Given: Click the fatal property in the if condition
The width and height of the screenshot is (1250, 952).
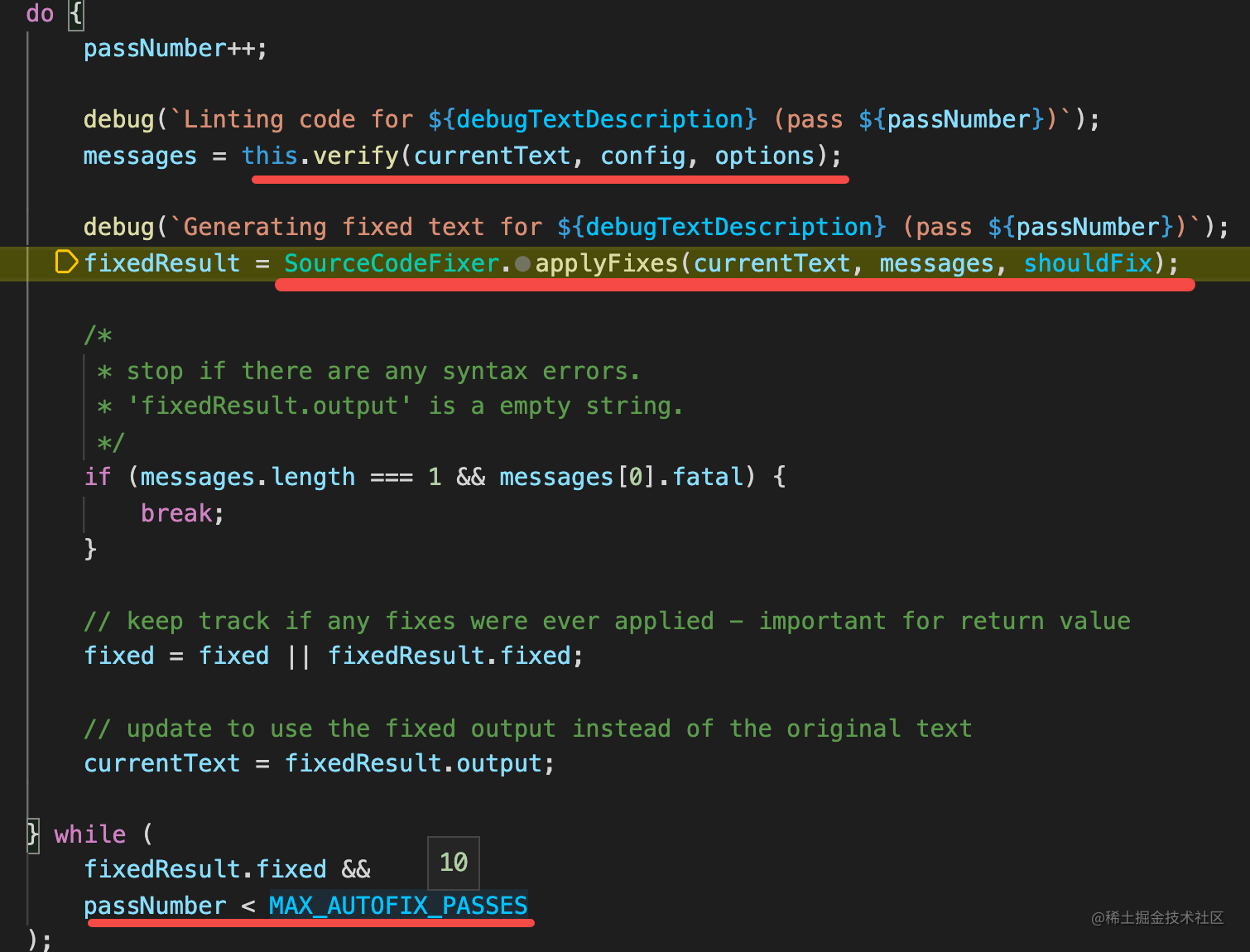Looking at the screenshot, I should coord(708,477).
